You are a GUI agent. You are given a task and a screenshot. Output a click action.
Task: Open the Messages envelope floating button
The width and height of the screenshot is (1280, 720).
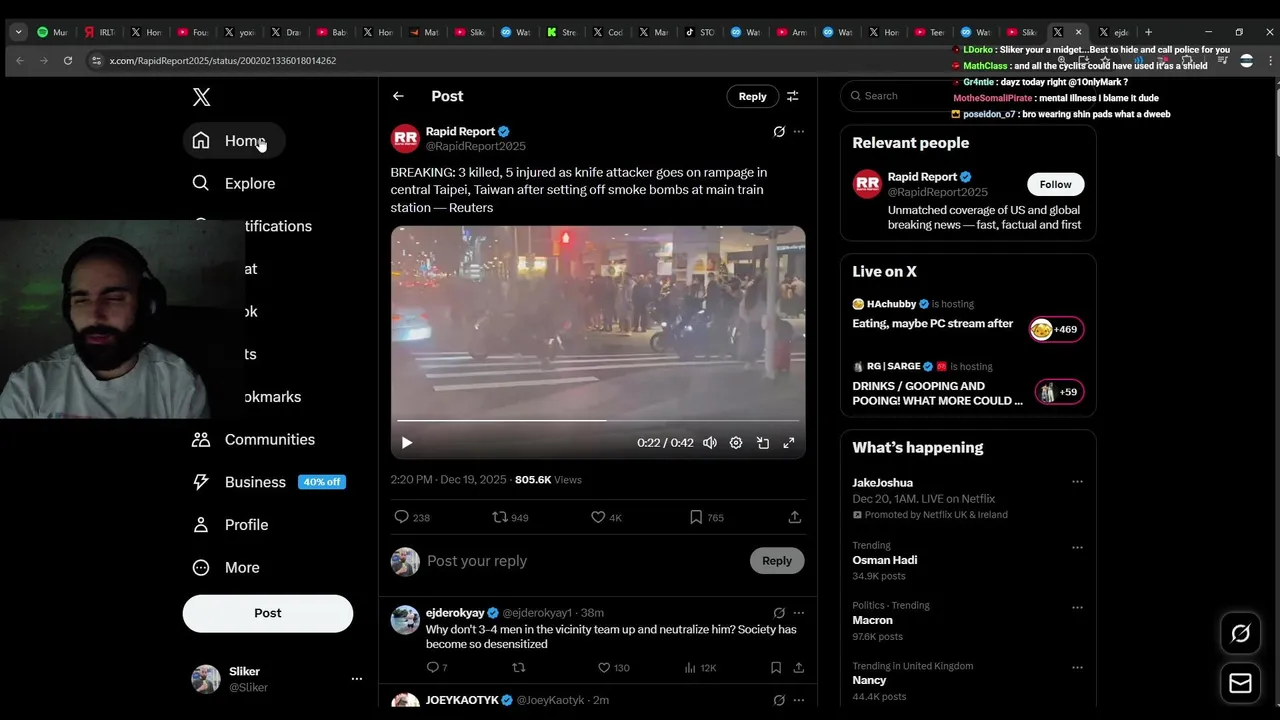1240,684
